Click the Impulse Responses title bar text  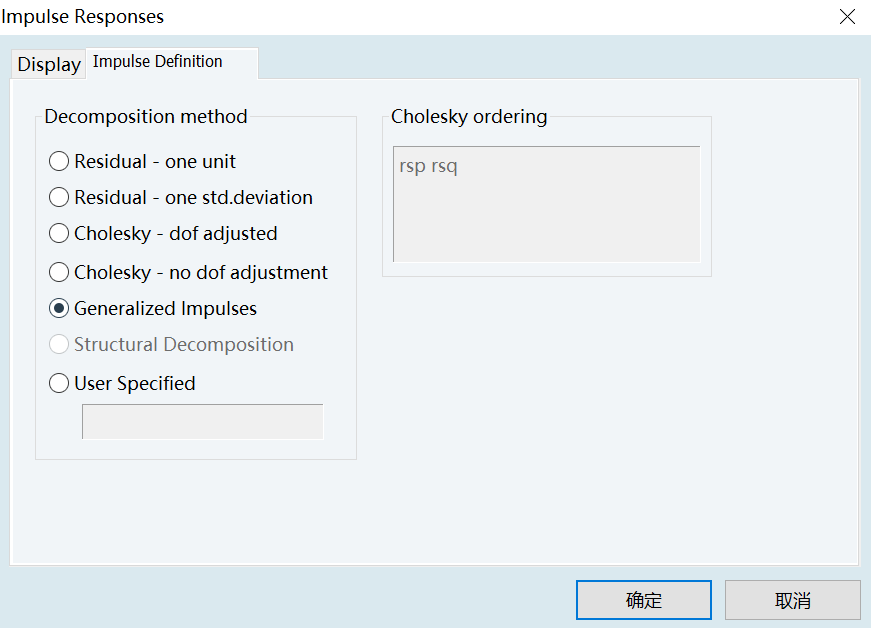[83, 17]
